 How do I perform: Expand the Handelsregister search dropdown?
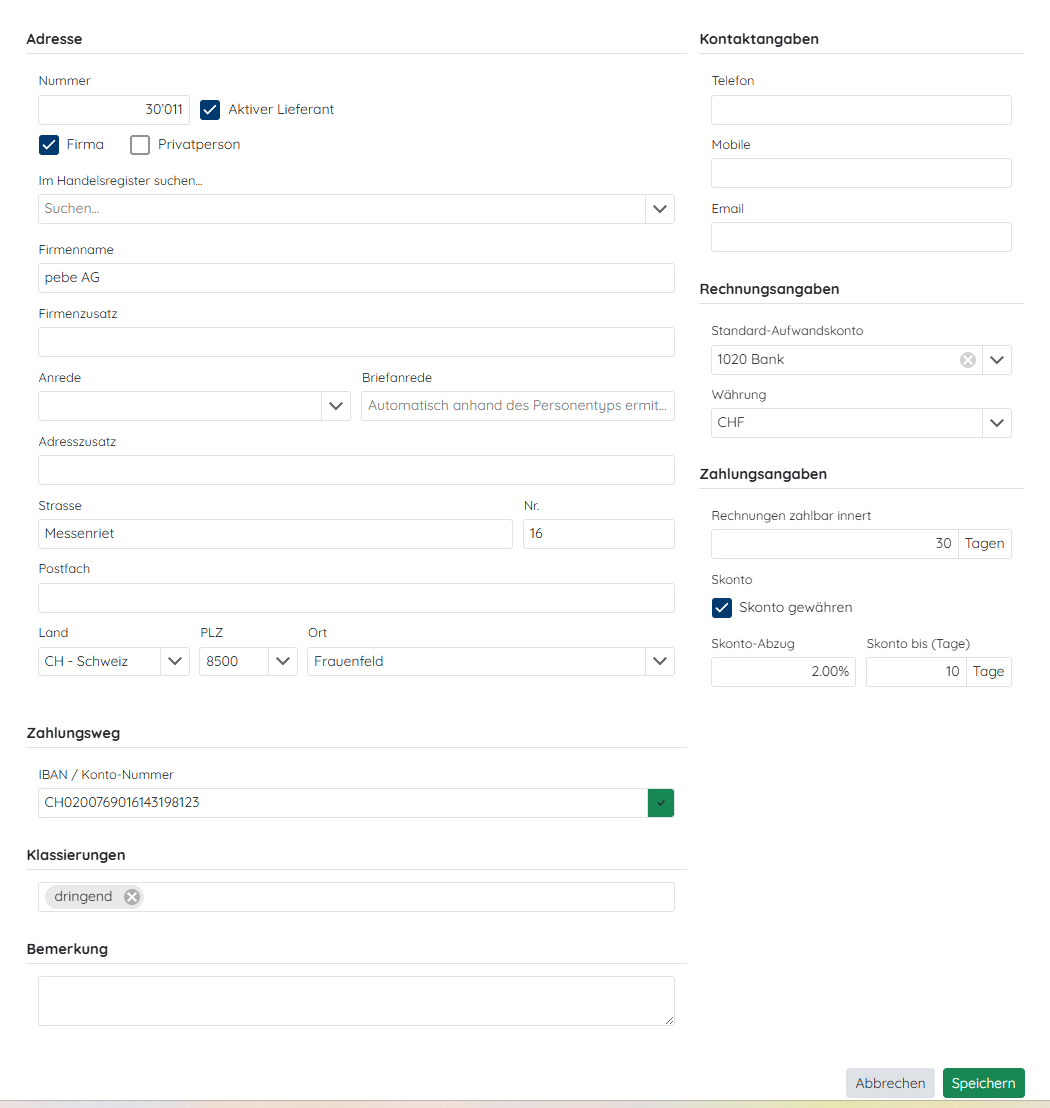[660, 209]
